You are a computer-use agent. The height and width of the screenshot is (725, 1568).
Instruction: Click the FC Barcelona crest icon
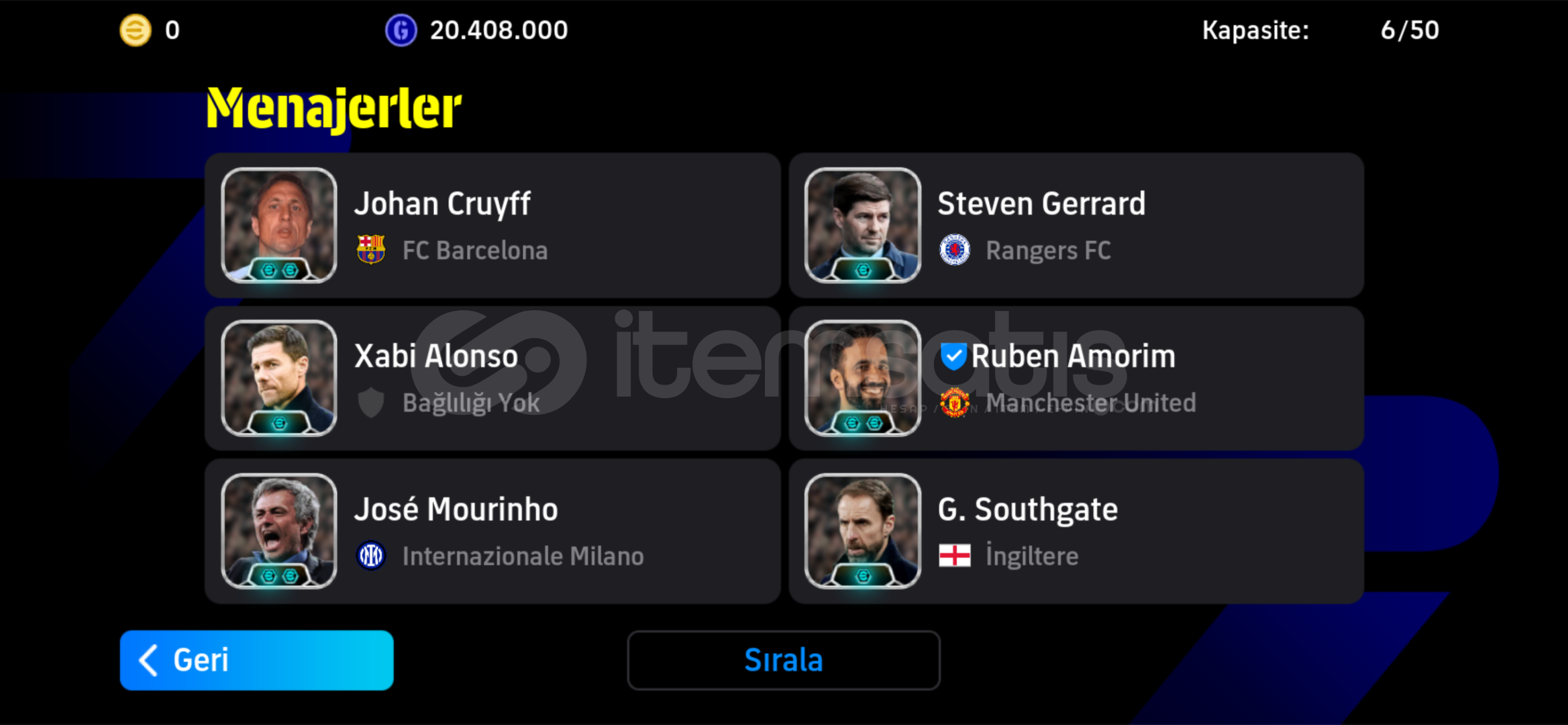click(370, 249)
